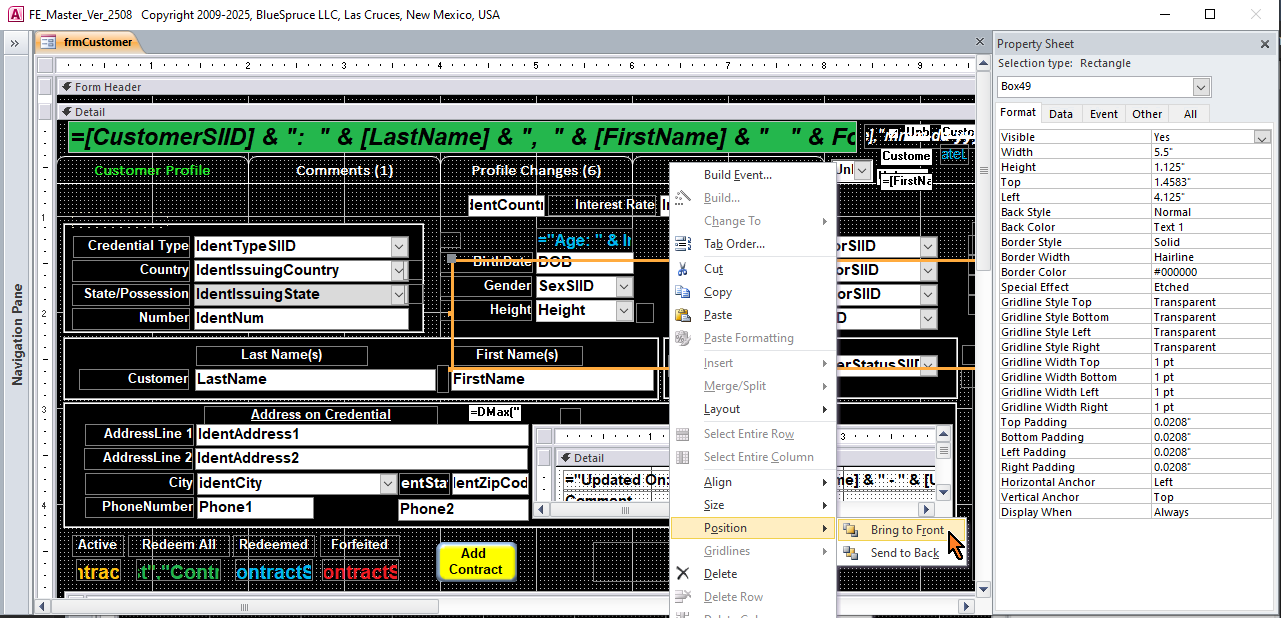Image resolution: width=1281 pixels, height=618 pixels.
Task: Choose Build Event... from the context menu
Action: pos(753,175)
